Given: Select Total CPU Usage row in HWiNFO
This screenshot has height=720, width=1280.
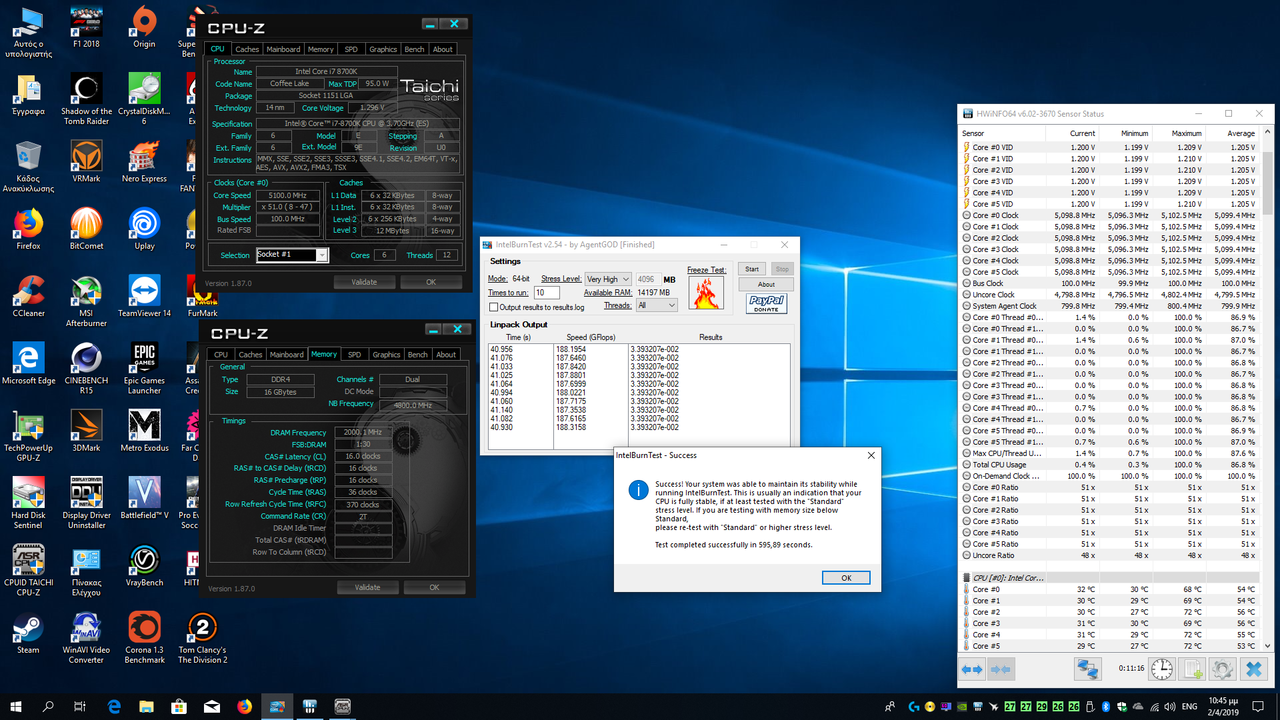Looking at the screenshot, I should click(1109, 464).
